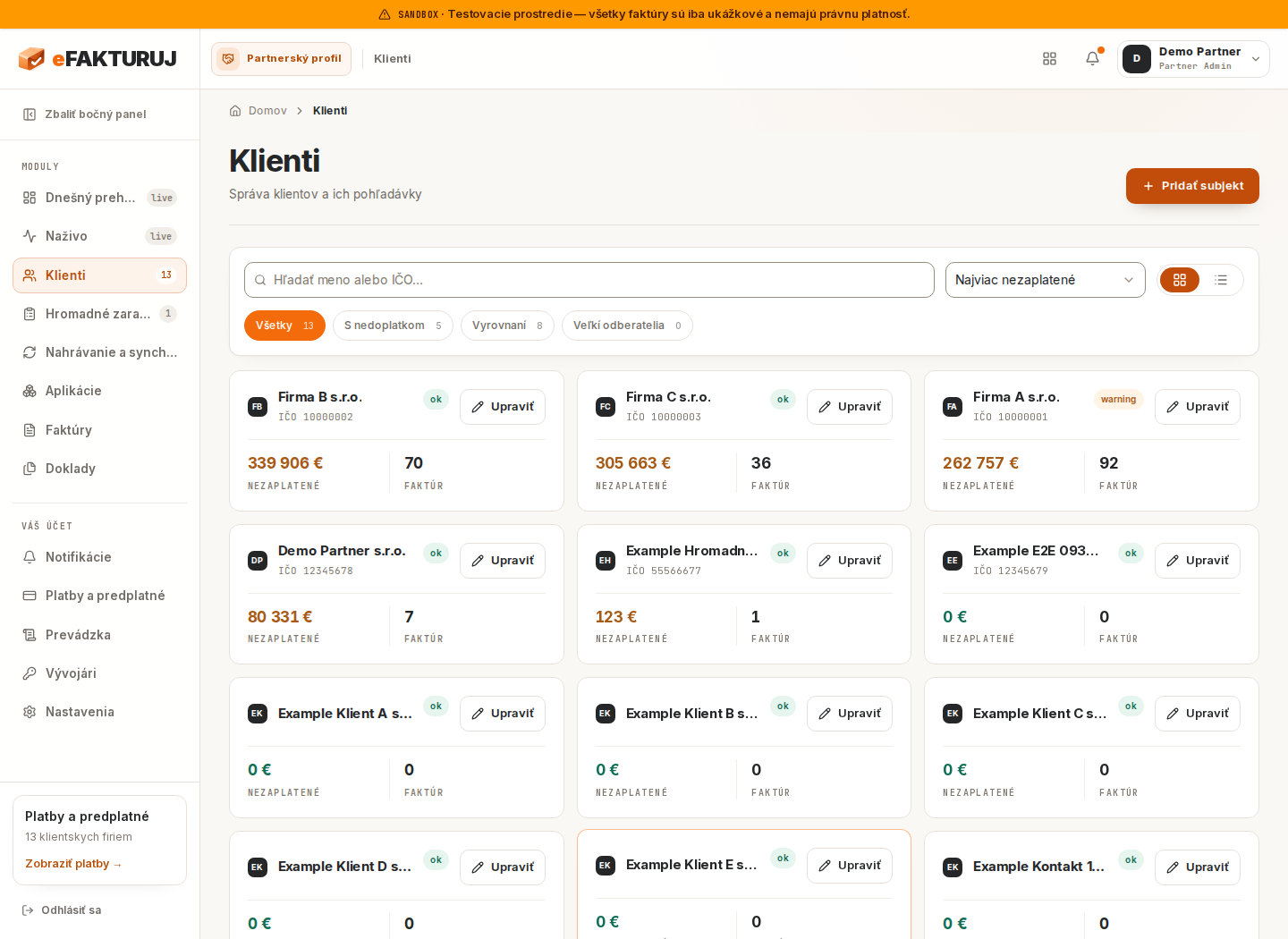This screenshot has width=1288, height=939.
Task: Click the FB avatar of Firma B s.r.o.
Action: point(258,407)
